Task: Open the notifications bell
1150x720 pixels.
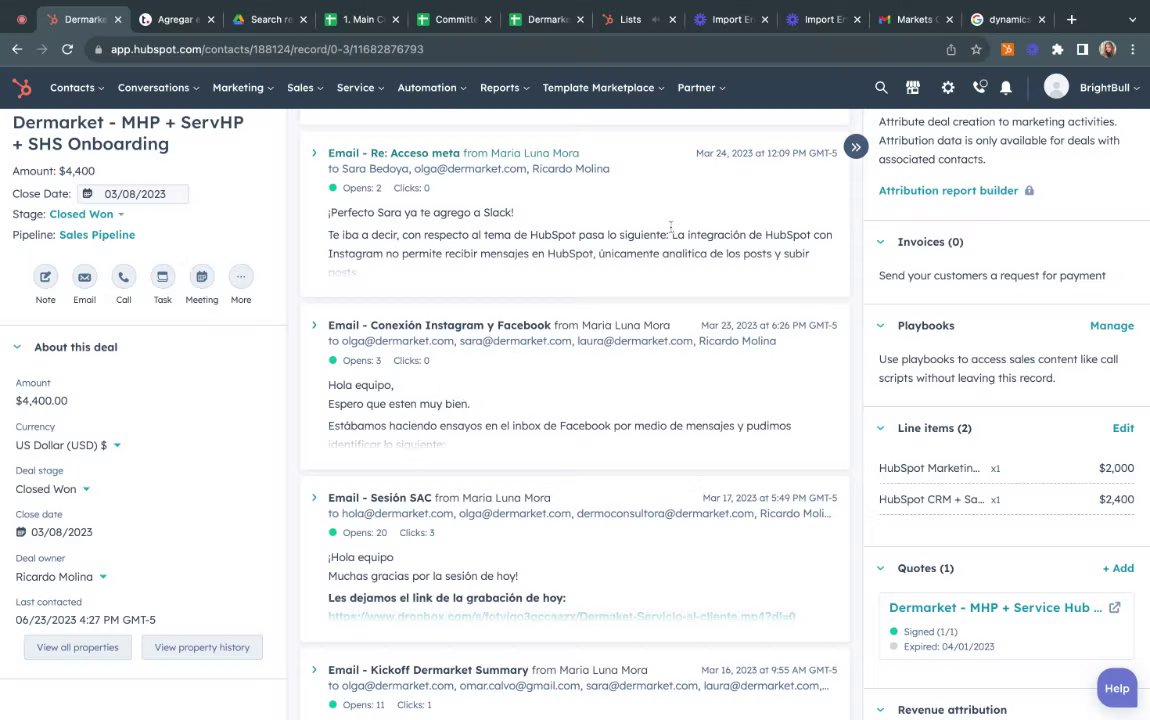Action: coord(1006,88)
